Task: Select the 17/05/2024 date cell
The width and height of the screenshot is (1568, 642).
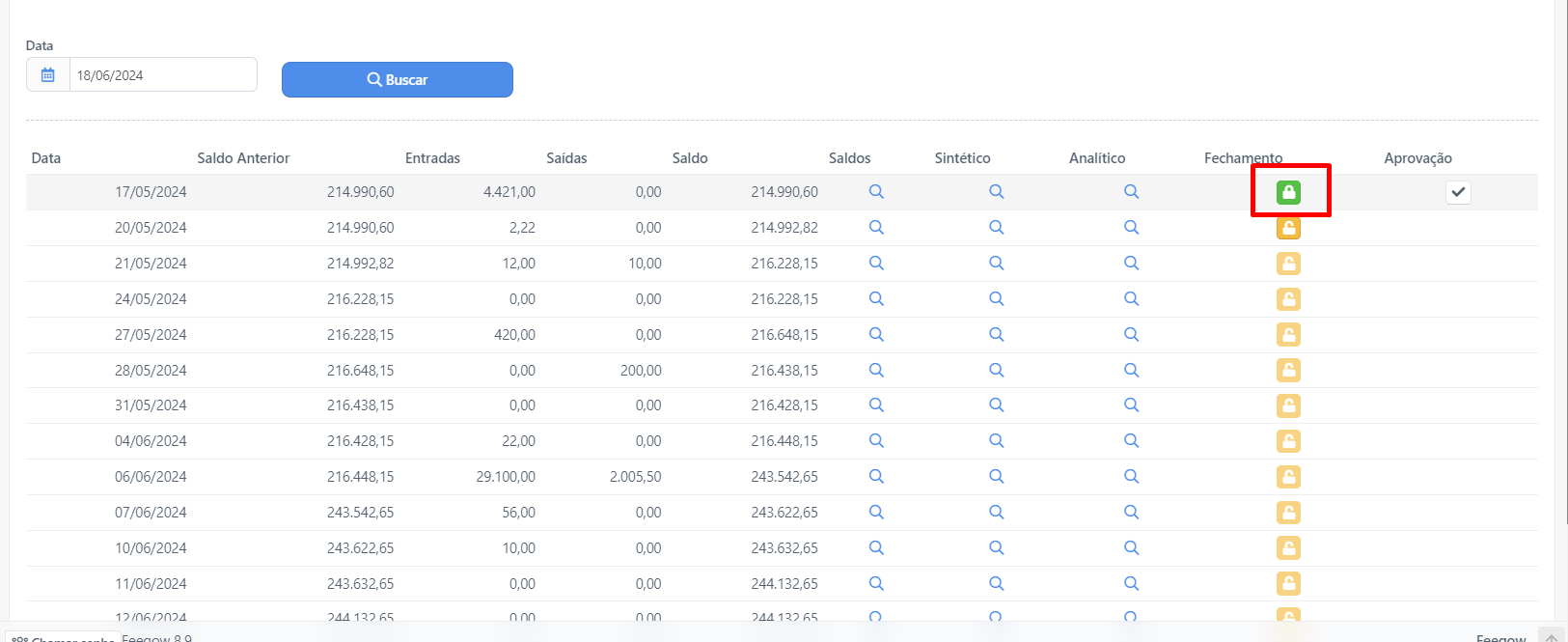Action: [151, 192]
